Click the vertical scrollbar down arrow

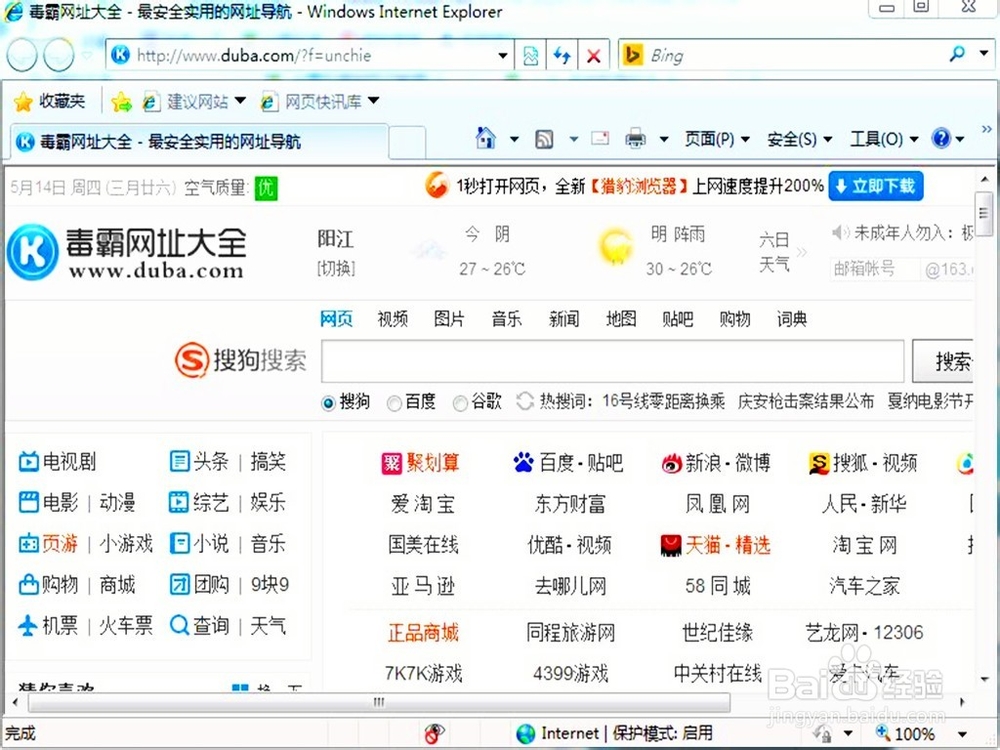coord(984,679)
